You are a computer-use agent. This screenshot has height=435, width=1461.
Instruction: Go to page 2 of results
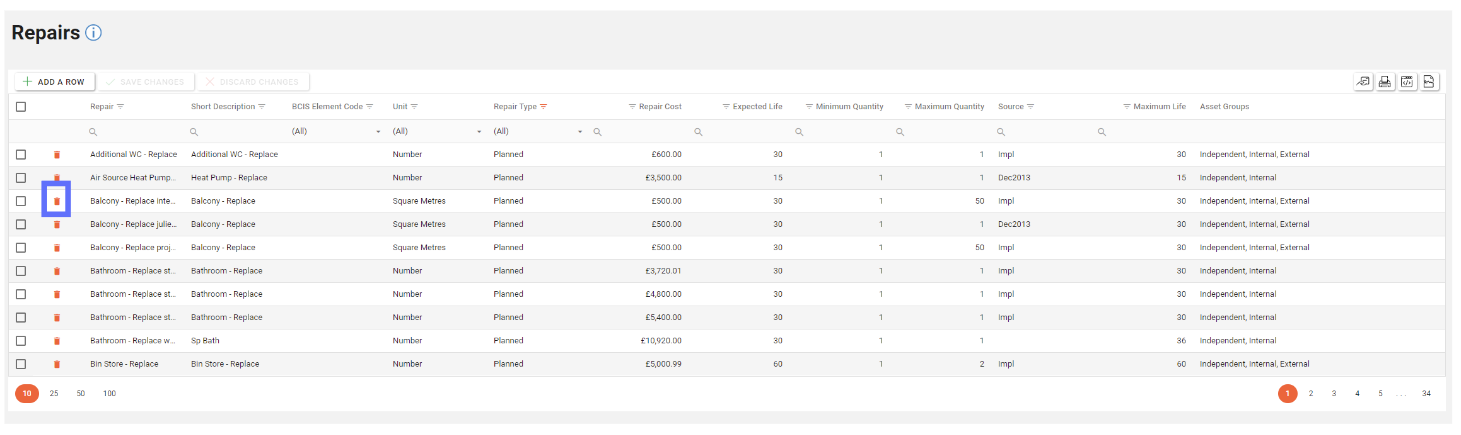click(x=1311, y=394)
